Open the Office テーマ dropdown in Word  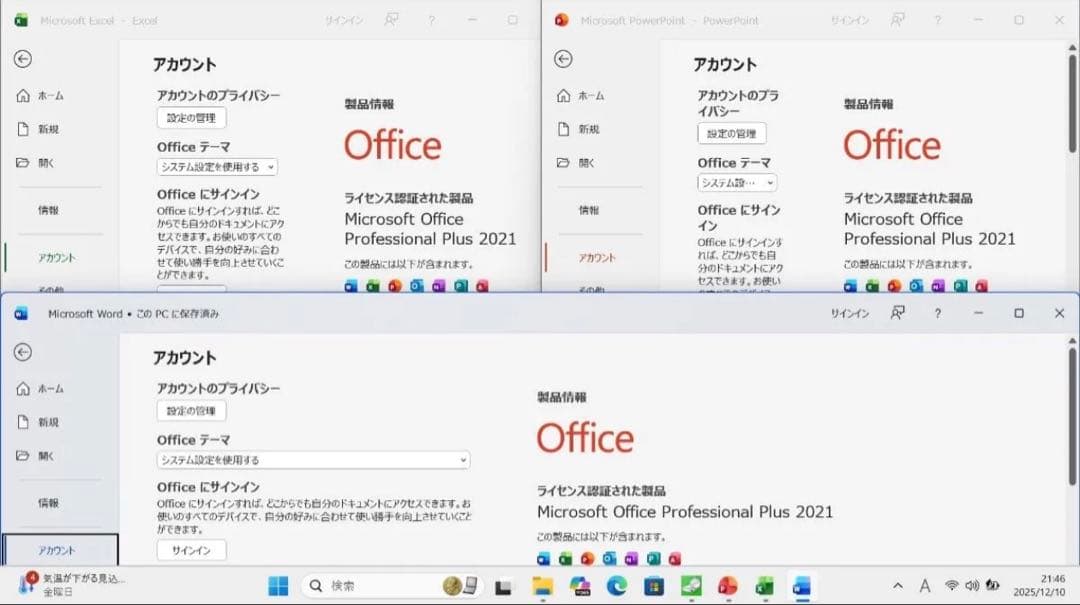coord(313,460)
